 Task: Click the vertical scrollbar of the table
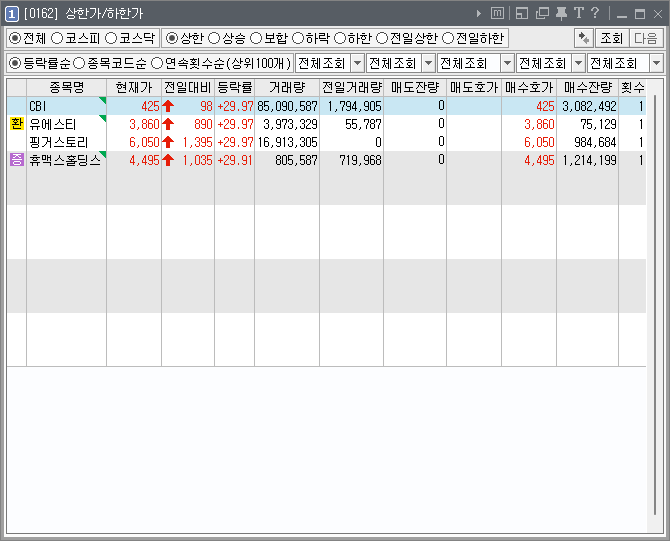[x=655, y=306]
